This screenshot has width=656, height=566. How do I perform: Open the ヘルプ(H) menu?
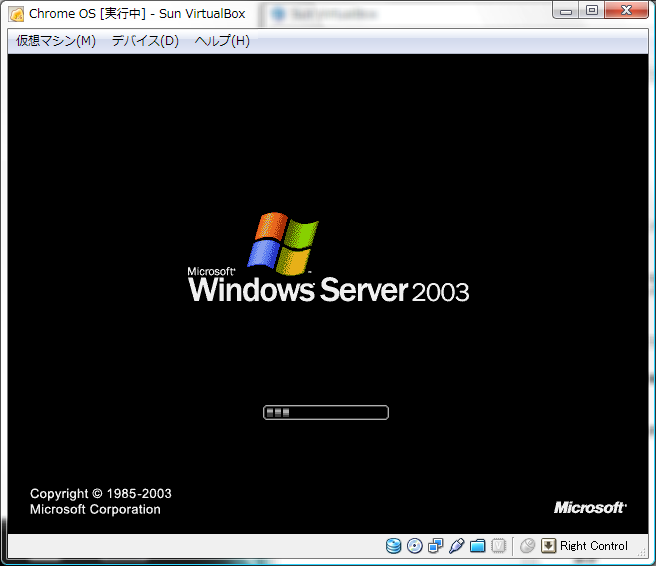pos(222,41)
